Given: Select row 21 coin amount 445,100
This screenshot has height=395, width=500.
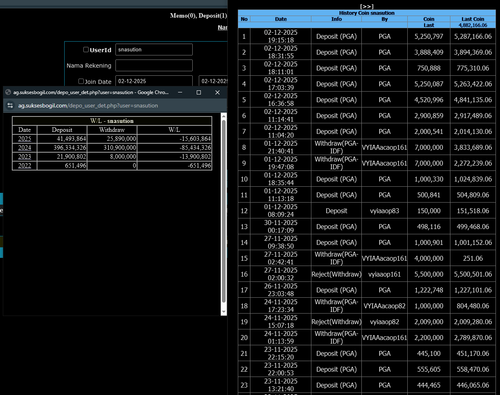Looking at the screenshot, I should point(429,353).
